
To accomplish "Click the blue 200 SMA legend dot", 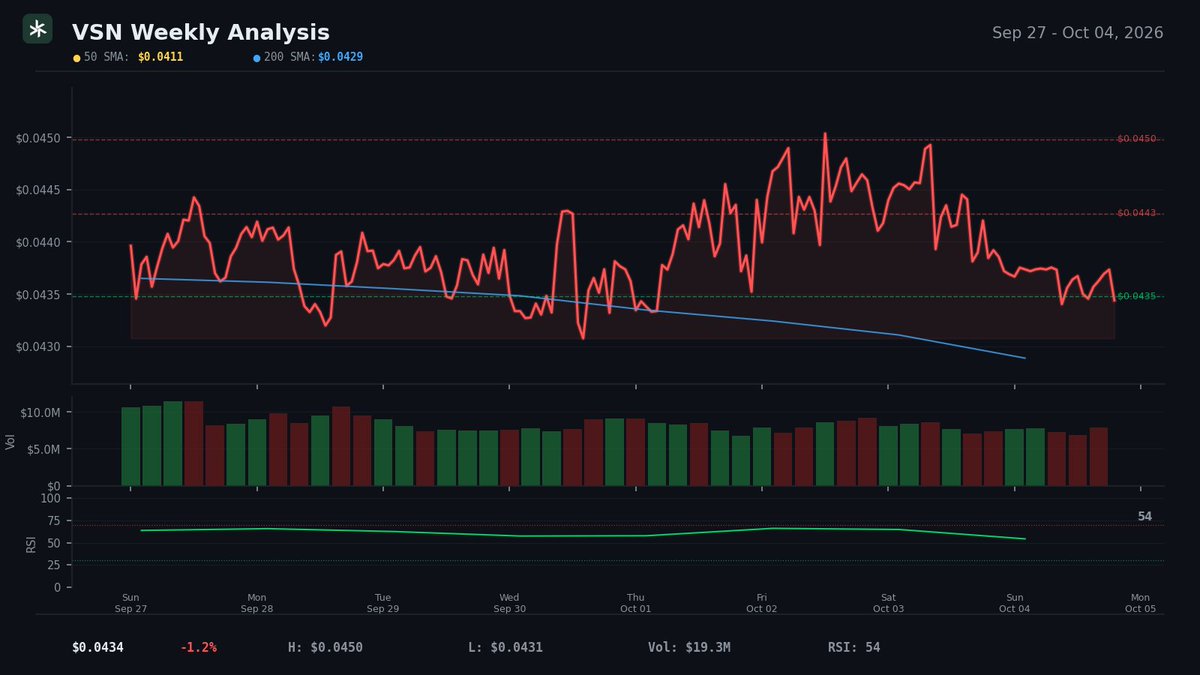I will point(257,58).
